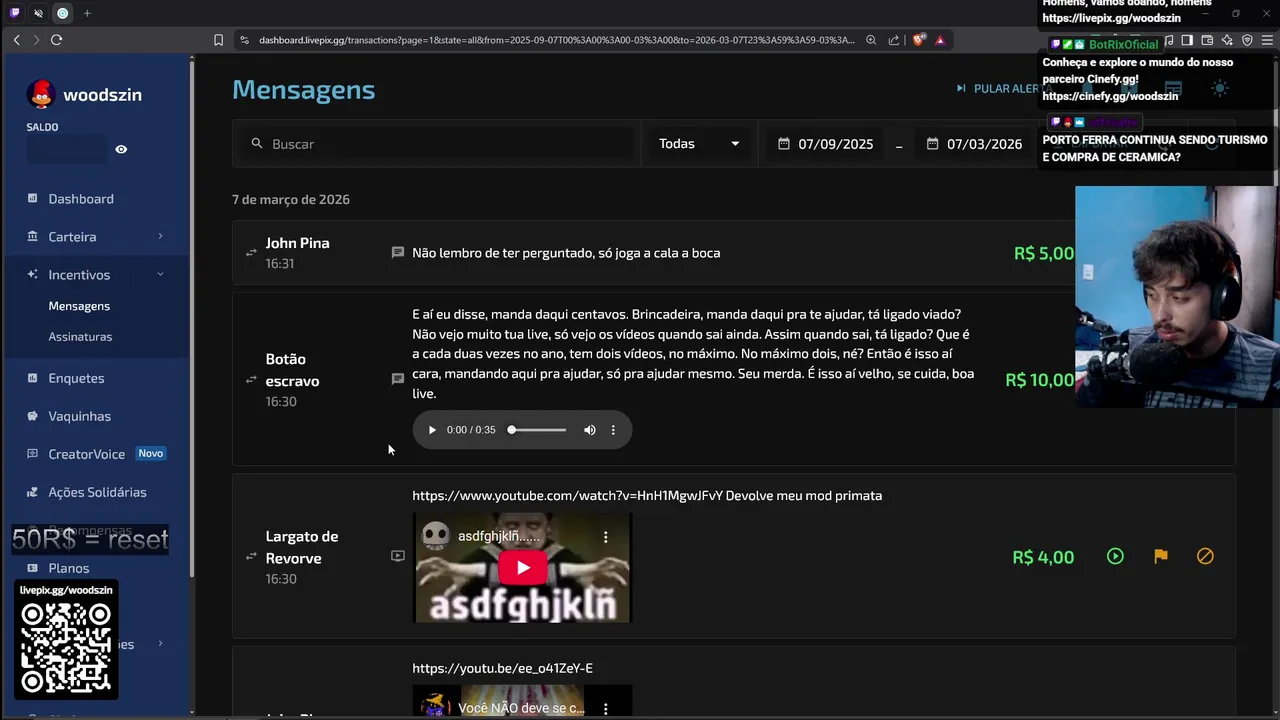
Task: Toggle light/dark theme sun icon
Action: [1219, 89]
